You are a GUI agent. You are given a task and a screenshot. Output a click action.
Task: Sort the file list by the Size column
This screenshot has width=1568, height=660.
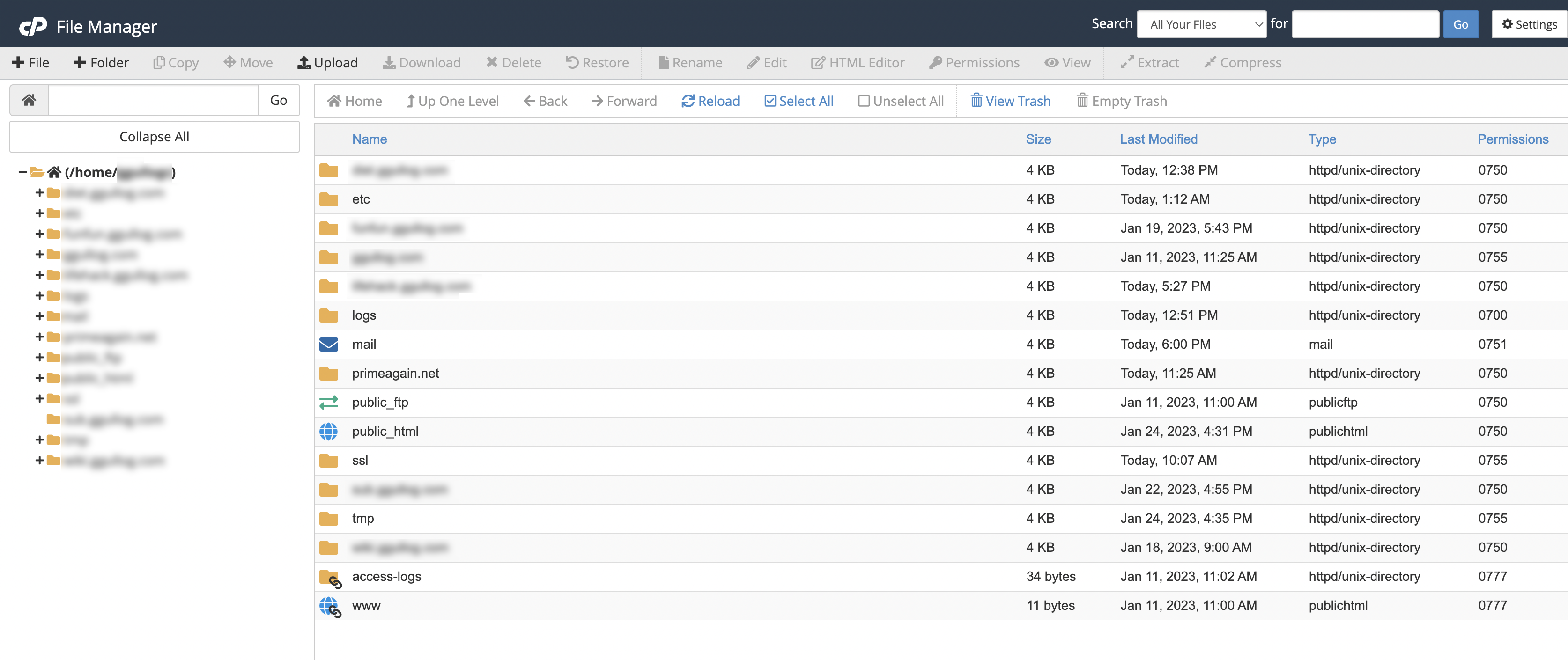click(1038, 139)
